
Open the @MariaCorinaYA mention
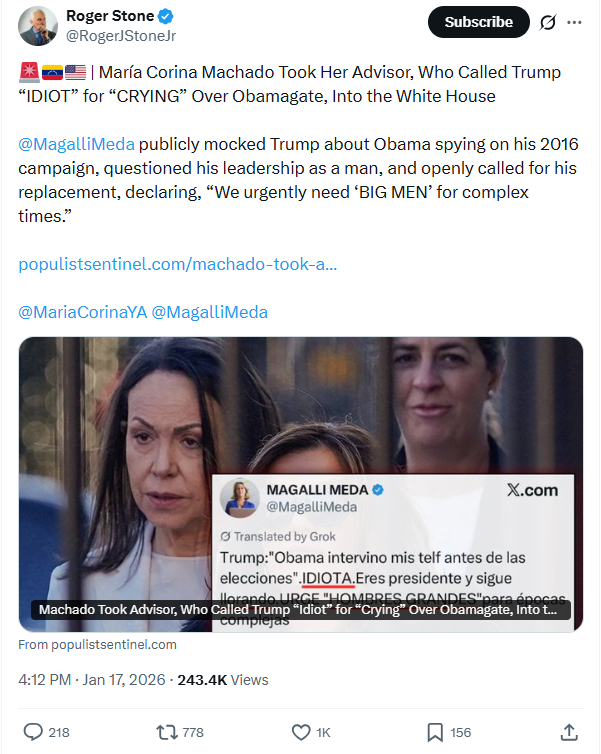click(83, 312)
